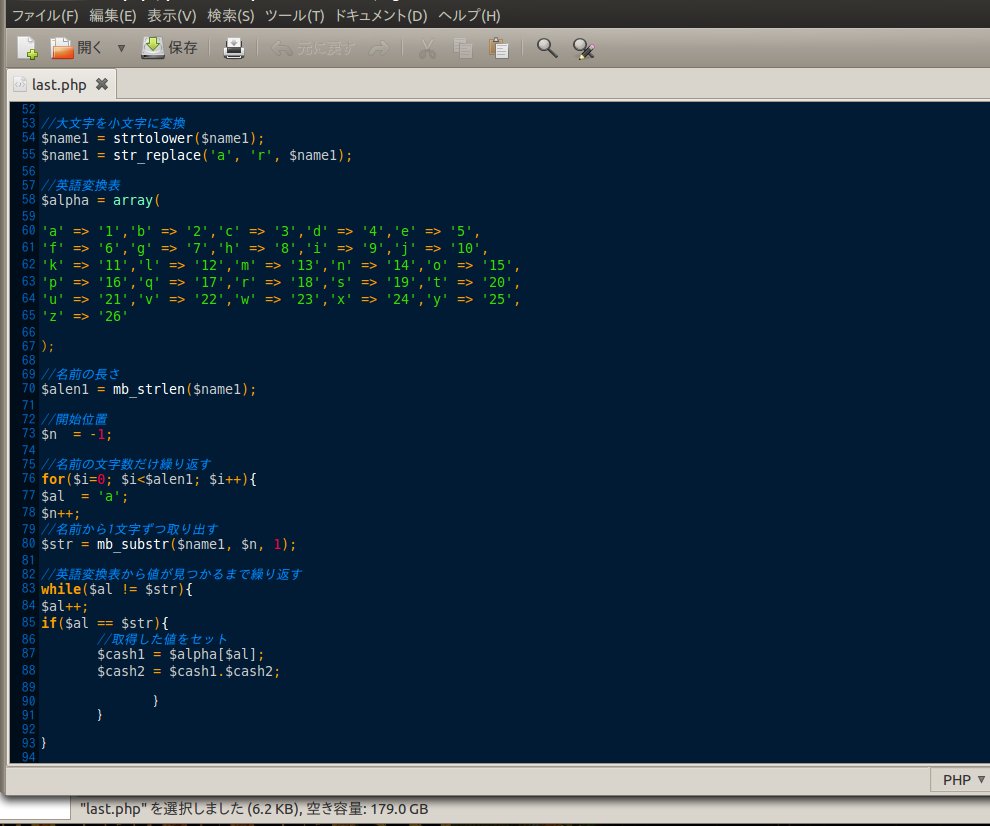This screenshot has height=826, width=990.
Task: Click $cash2 = $cash1.$cash2; line
Action: [x=188, y=671]
